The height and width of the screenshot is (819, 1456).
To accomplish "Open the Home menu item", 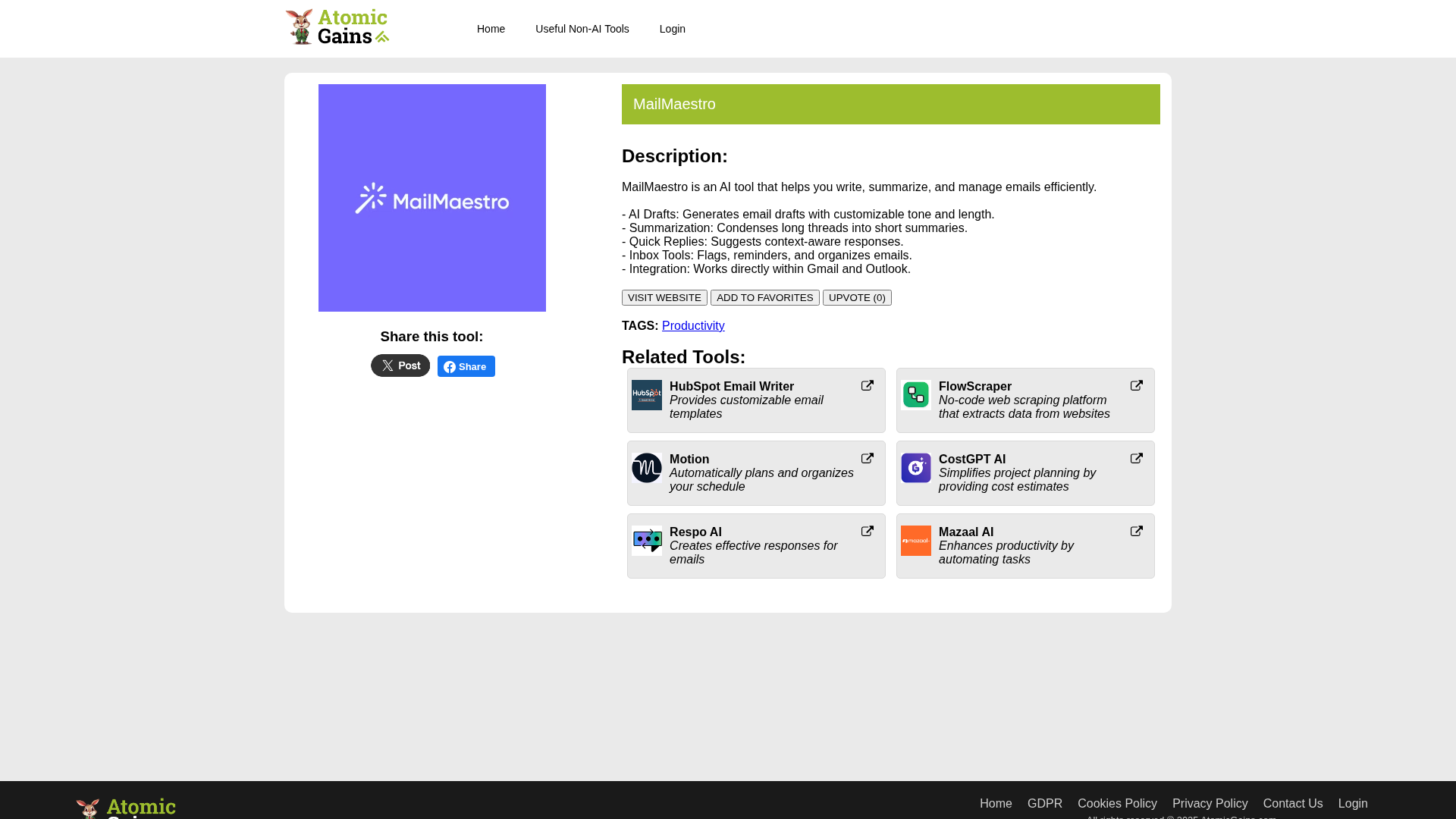I will pyautogui.click(x=491, y=29).
